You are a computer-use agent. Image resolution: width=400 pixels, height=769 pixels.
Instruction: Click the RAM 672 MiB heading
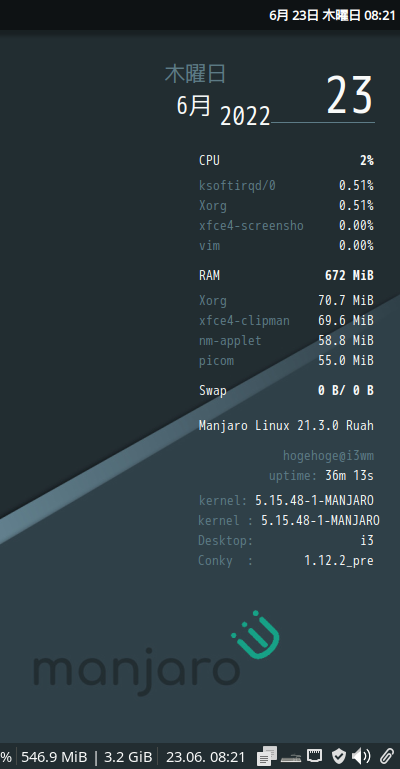pos(286,276)
